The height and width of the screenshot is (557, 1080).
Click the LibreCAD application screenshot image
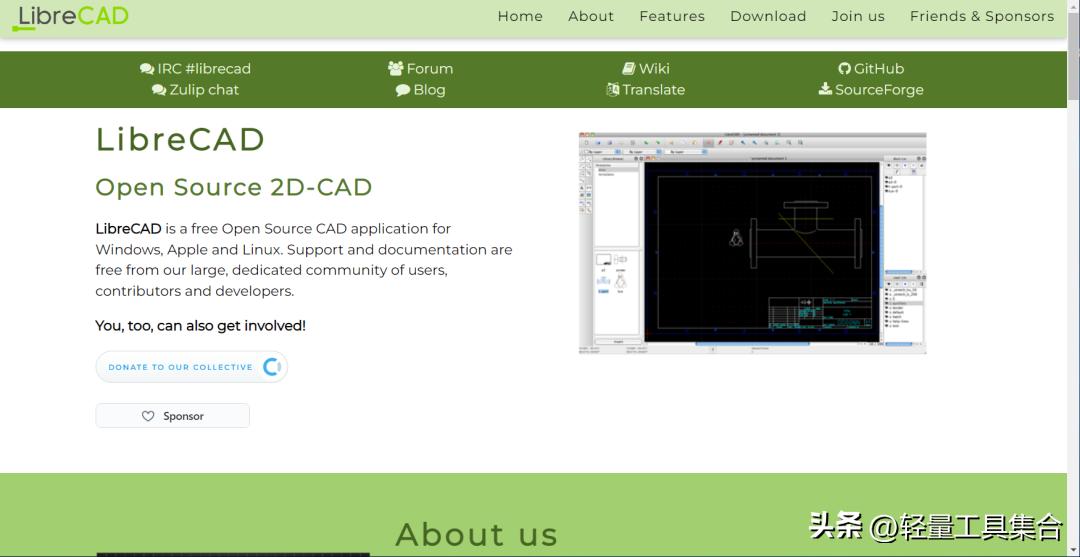(x=752, y=243)
